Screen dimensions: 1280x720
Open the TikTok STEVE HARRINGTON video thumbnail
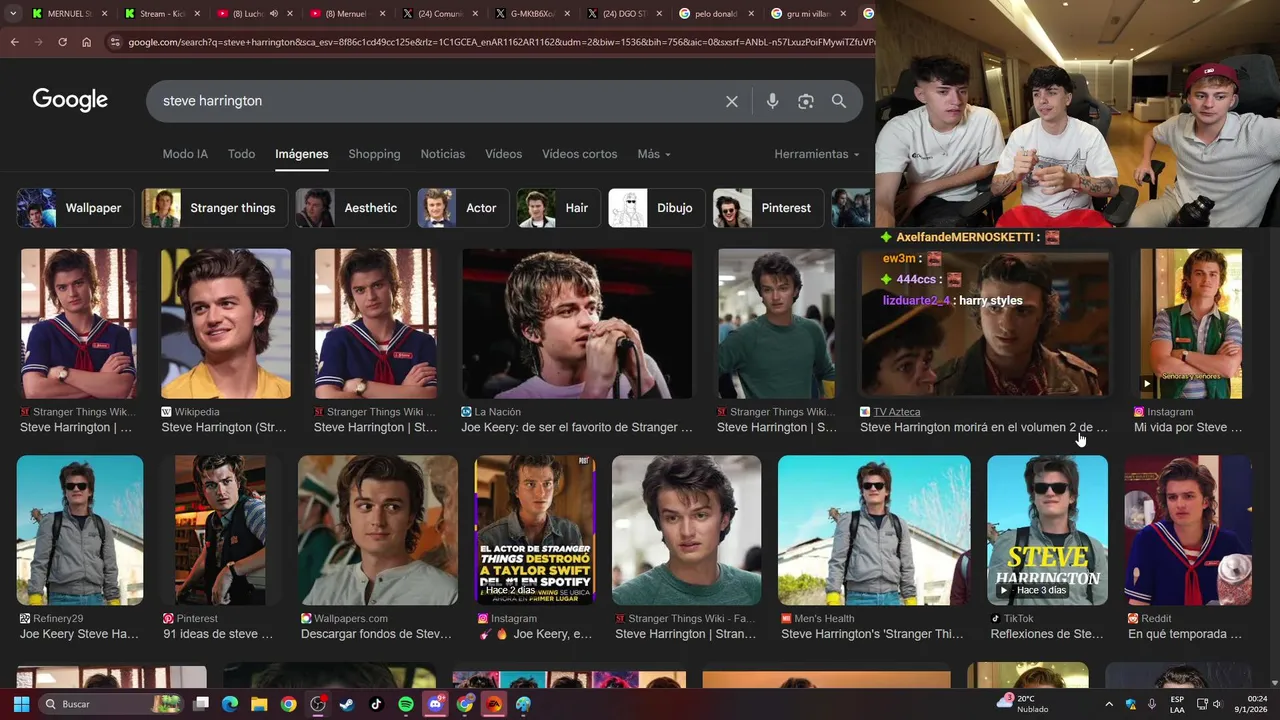tap(1047, 530)
